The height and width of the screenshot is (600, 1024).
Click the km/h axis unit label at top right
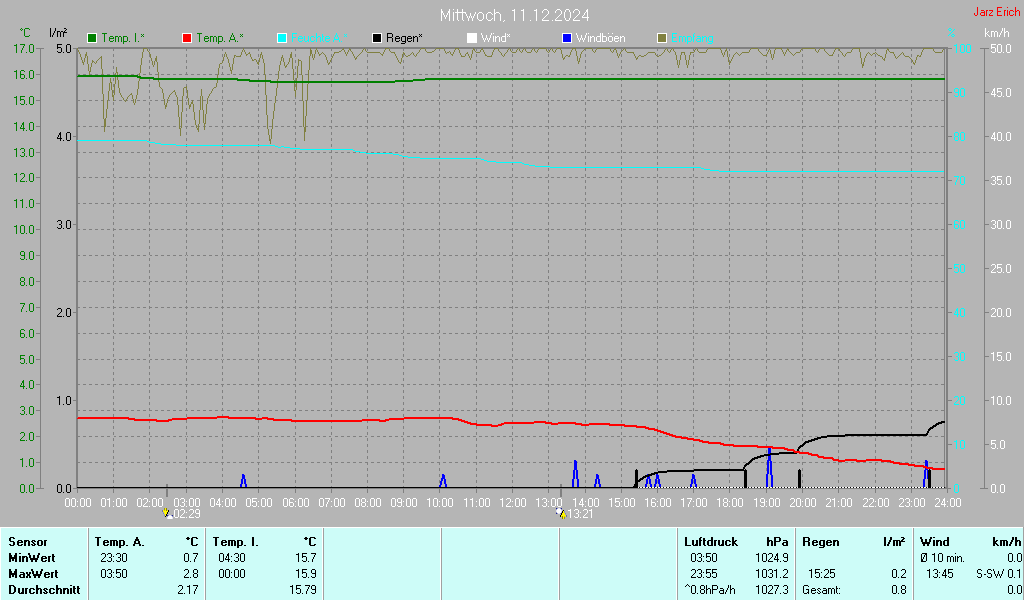(997, 33)
